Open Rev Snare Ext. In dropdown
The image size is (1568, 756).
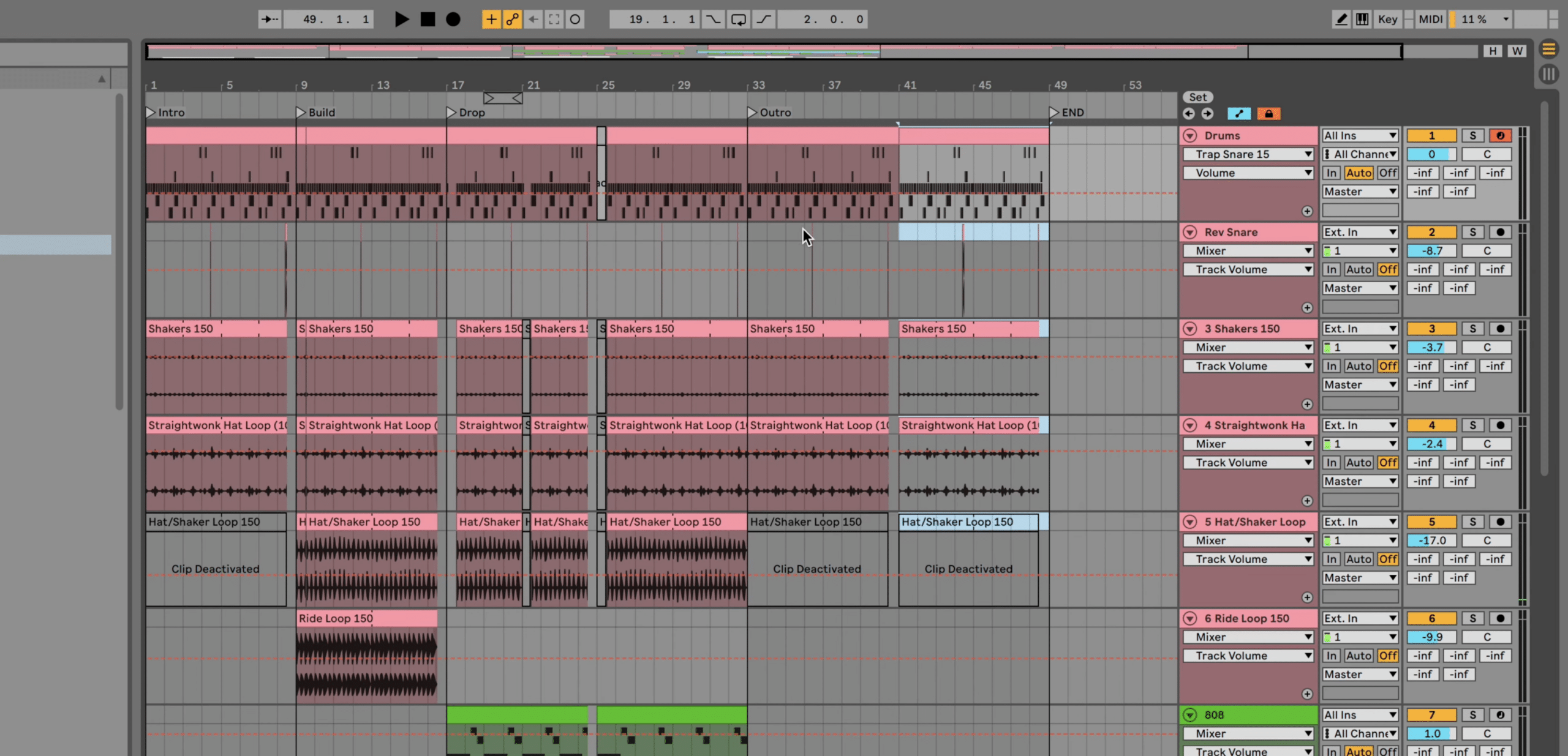[x=1360, y=232]
